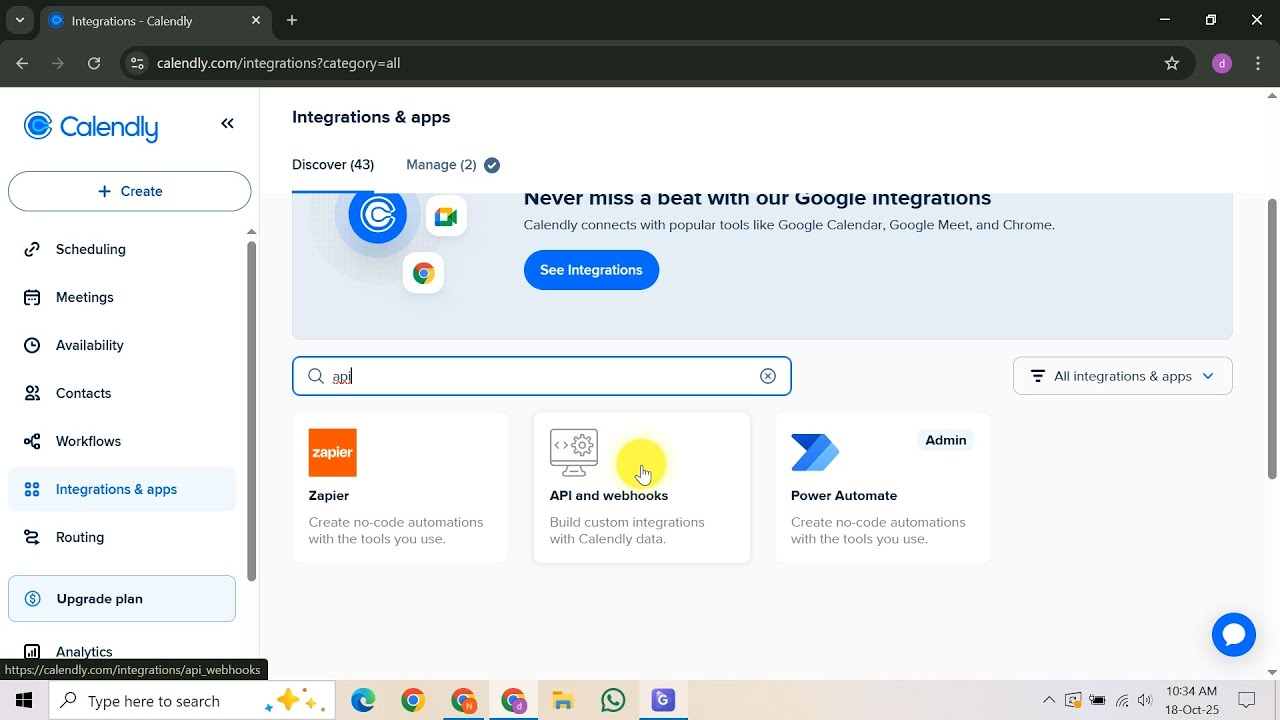This screenshot has width=1280, height=720.
Task: Click the Zapier logo icon
Action: (x=332, y=453)
